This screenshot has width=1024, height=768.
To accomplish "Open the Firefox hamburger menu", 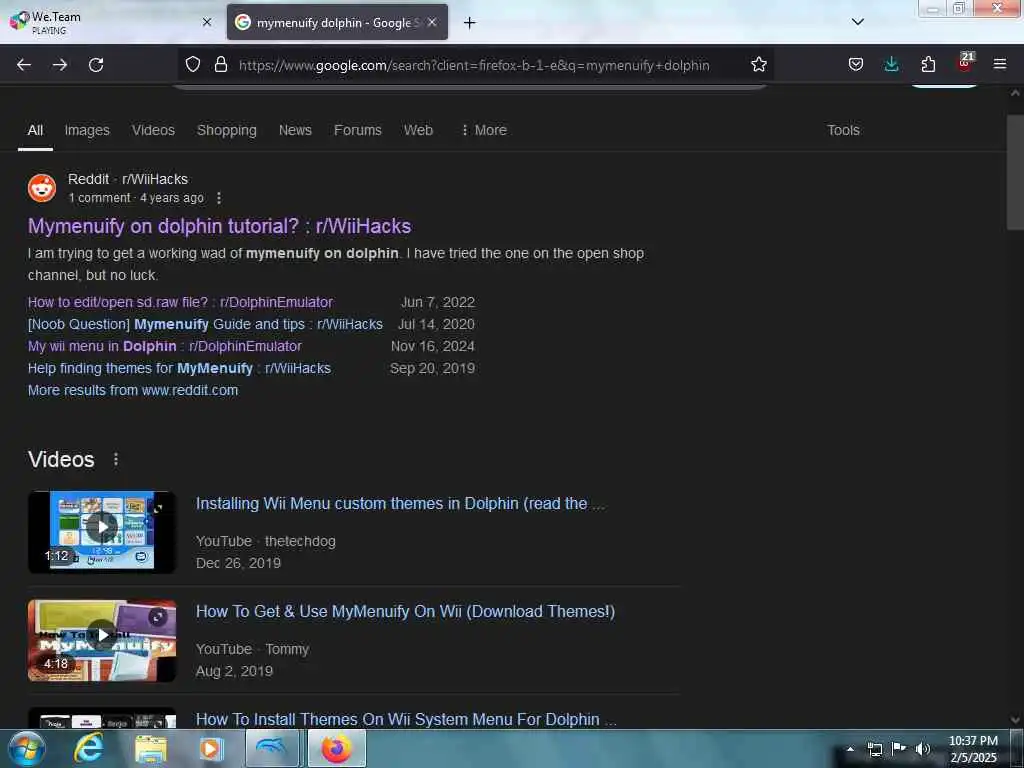I will click(1000, 65).
